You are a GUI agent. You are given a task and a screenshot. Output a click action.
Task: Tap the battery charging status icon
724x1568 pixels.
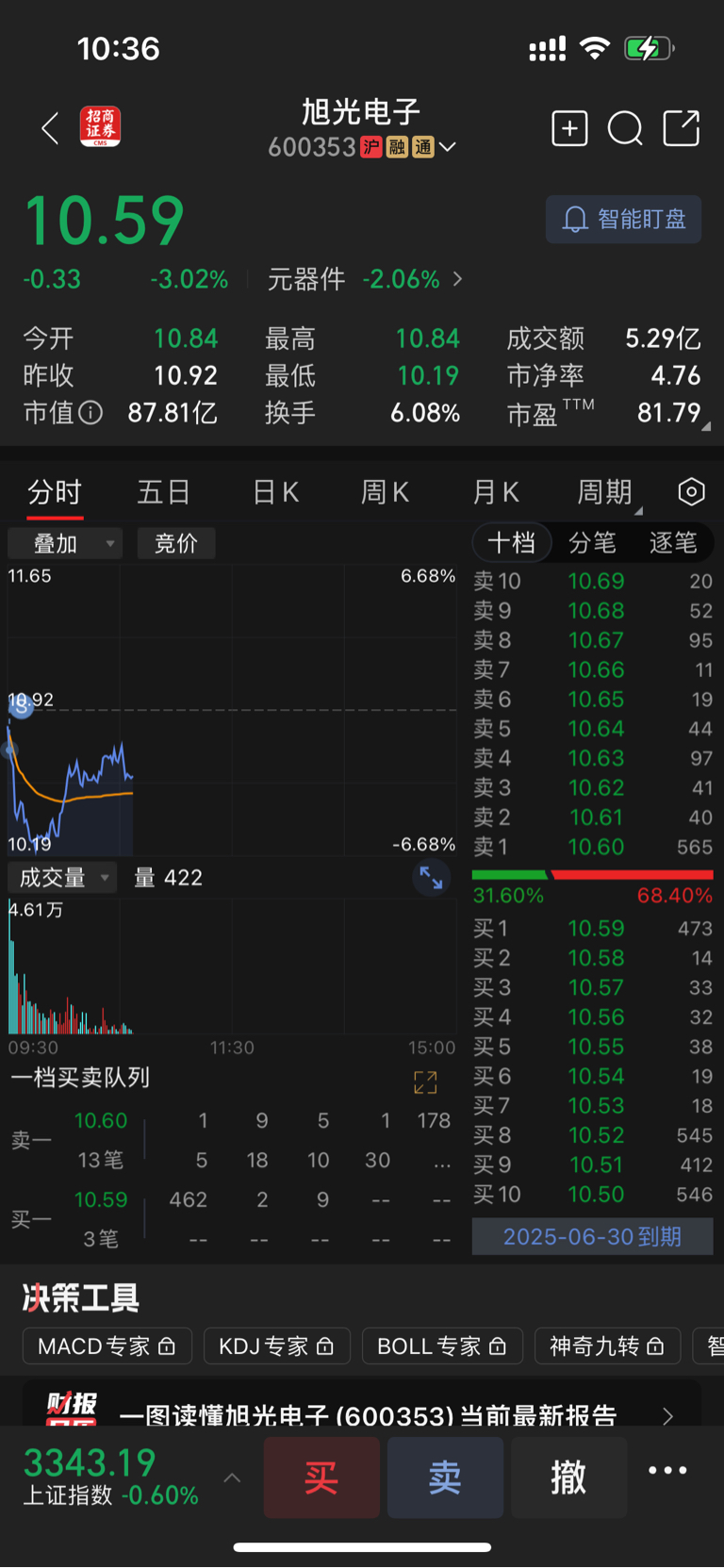pyautogui.click(x=649, y=48)
